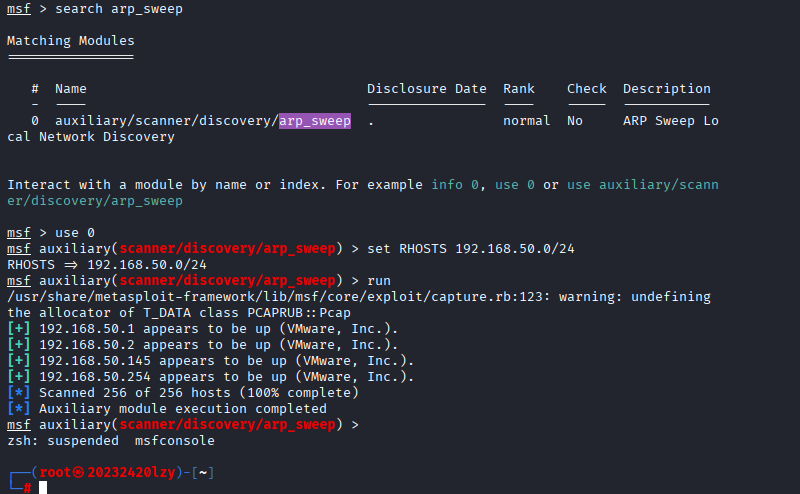Screen dimensions: 800x494
Task: Click the green 'er/discovery/arp_sweep' wrapped text
Action: 95,201
